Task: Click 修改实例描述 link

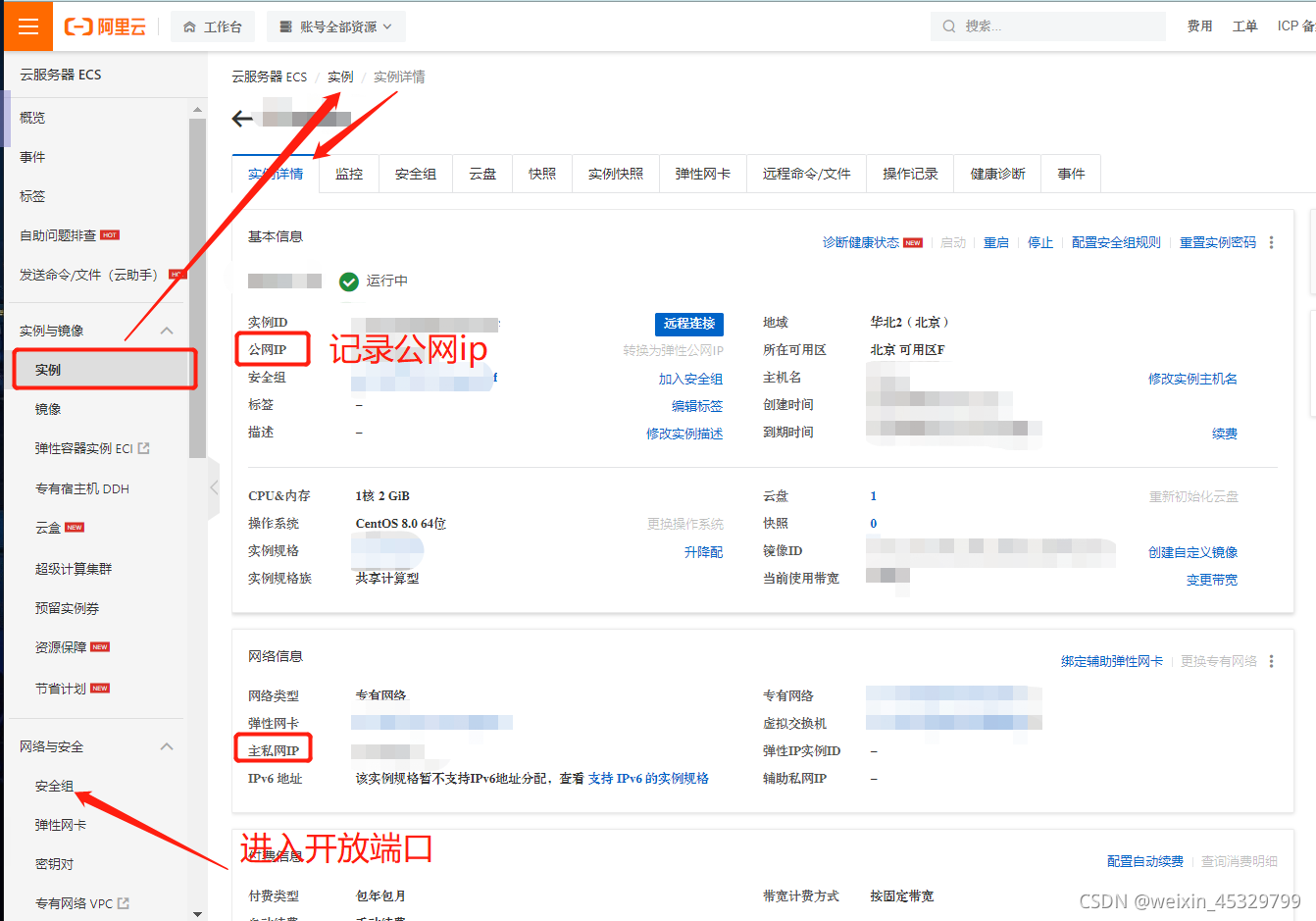Action: pos(684,434)
